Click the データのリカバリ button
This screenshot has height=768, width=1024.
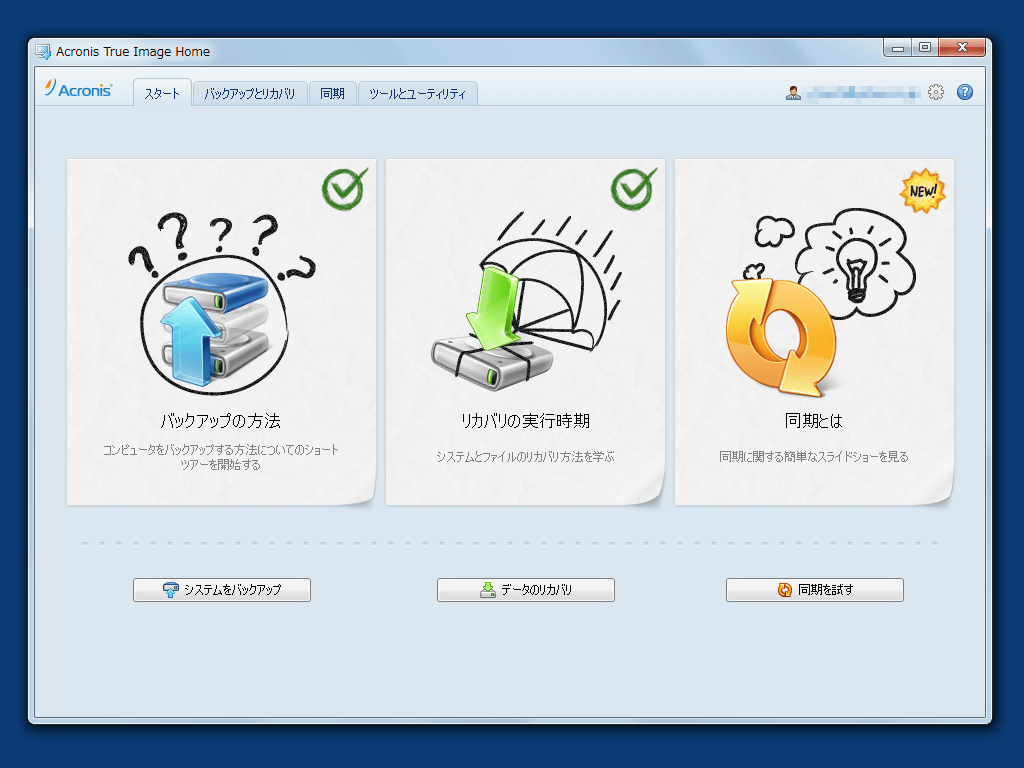pos(526,590)
